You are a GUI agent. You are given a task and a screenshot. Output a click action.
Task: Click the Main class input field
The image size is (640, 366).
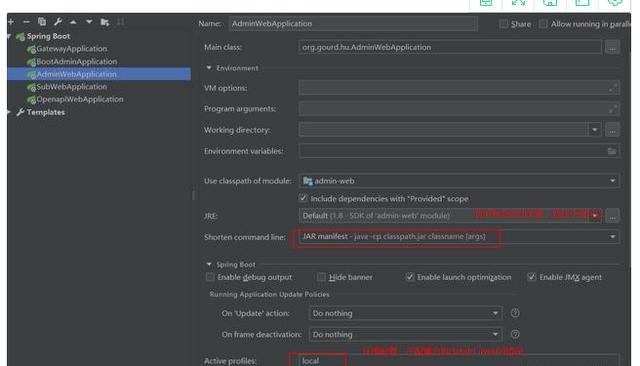tap(450, 47)
